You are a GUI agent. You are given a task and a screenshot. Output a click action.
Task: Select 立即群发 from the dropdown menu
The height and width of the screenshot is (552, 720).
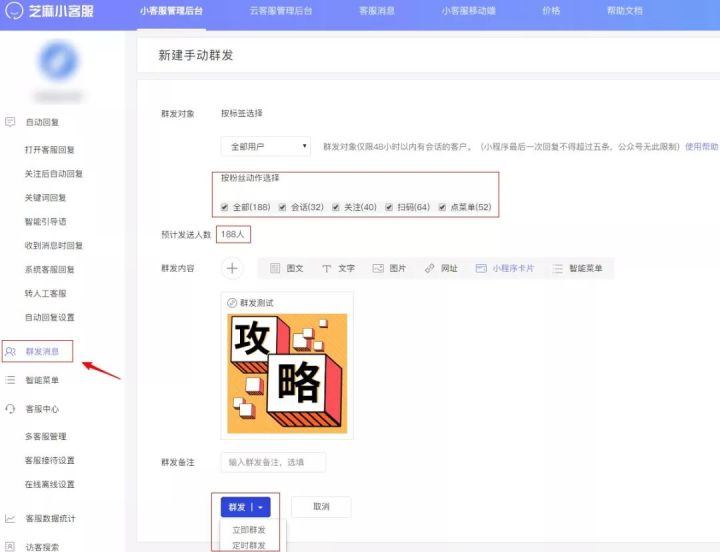[249, 530]
